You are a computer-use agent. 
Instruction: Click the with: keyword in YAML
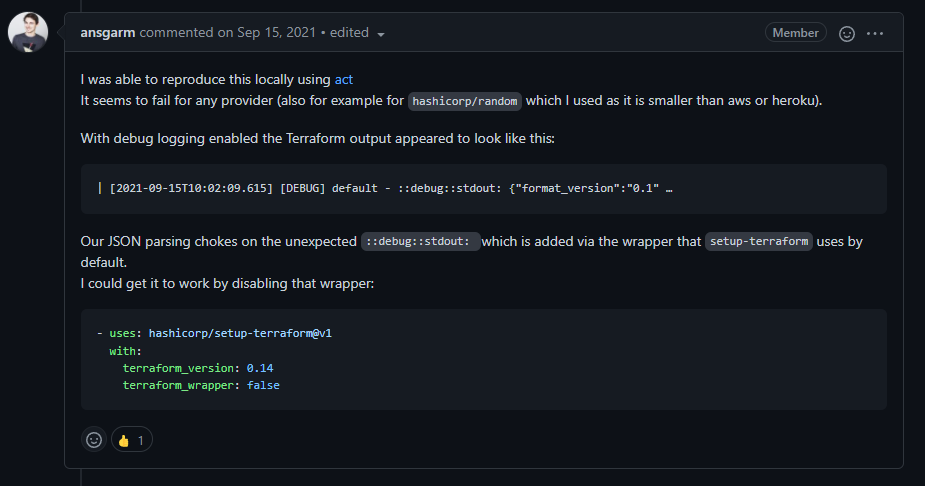point(125,351)
